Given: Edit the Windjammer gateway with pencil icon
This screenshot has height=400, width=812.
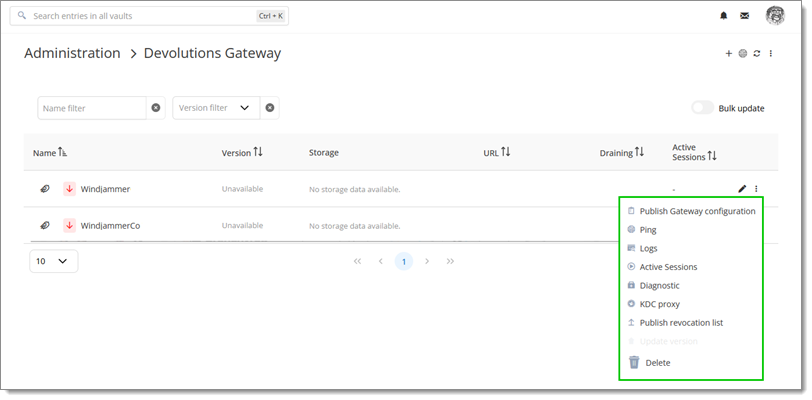Looking at the screenshot, I should pyautogui.click(x=742, y=189).
